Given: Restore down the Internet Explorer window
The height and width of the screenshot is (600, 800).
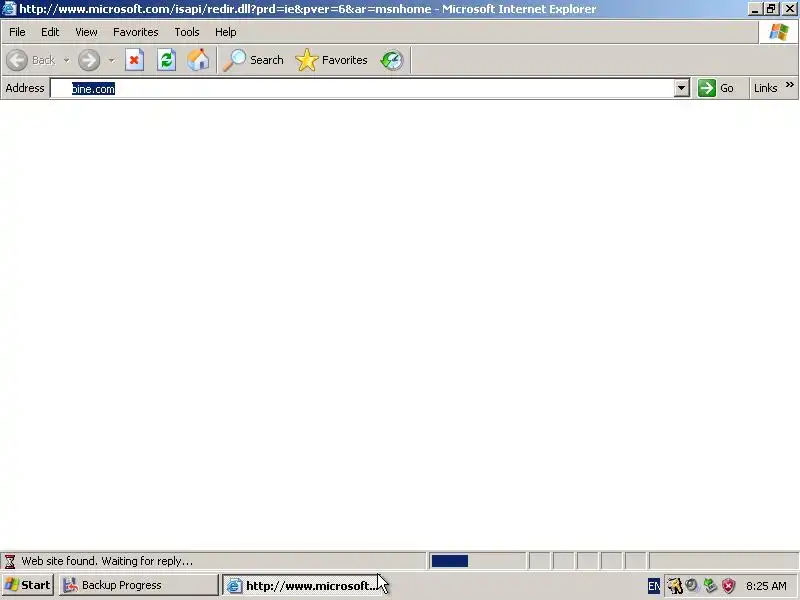Looking at the screenshot, I should (x=771, y=9).
